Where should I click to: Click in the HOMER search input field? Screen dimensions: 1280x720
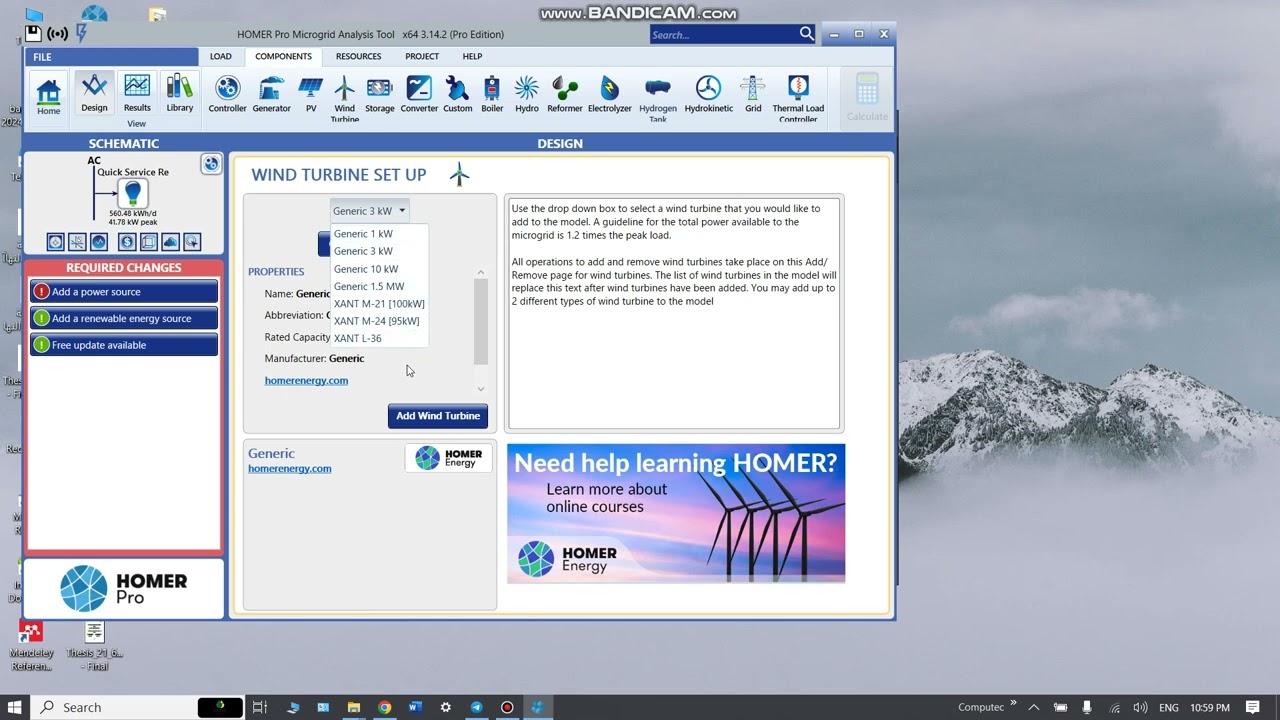click(723, 35)
